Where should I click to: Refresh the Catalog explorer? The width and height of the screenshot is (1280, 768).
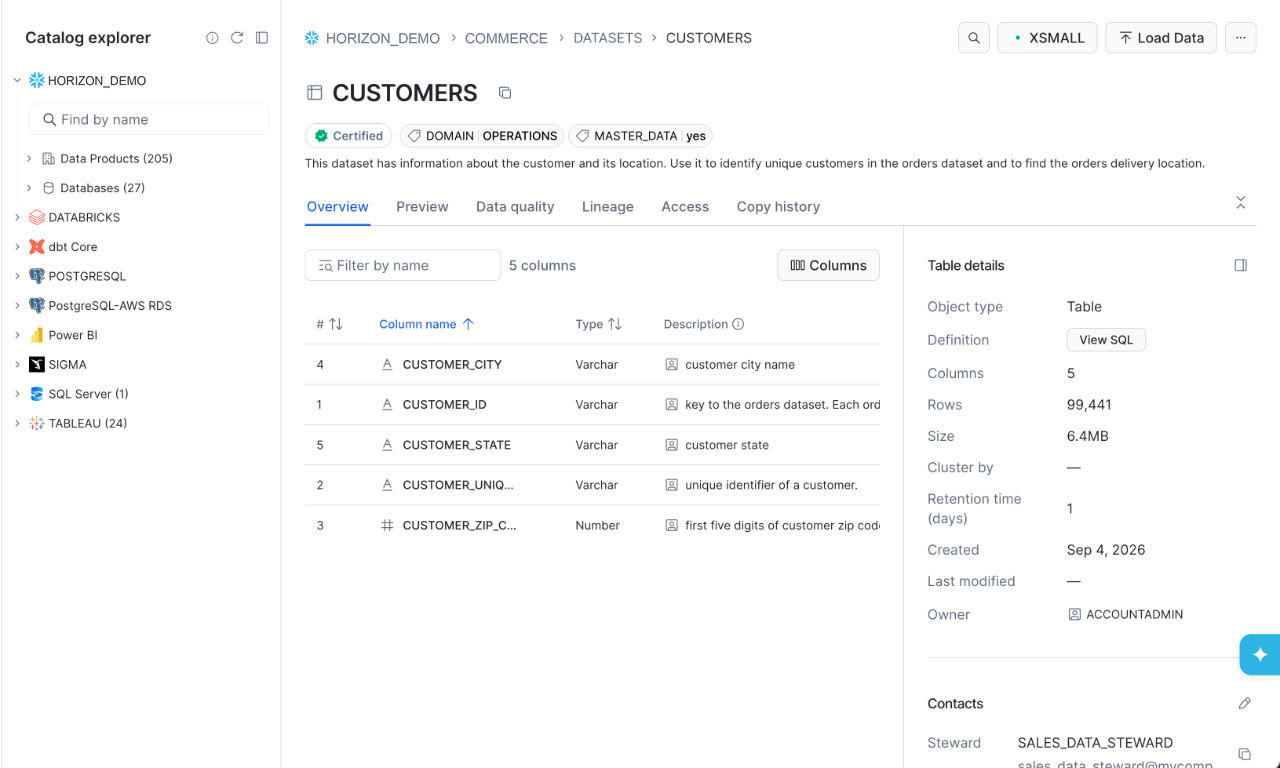coord(237,38)
